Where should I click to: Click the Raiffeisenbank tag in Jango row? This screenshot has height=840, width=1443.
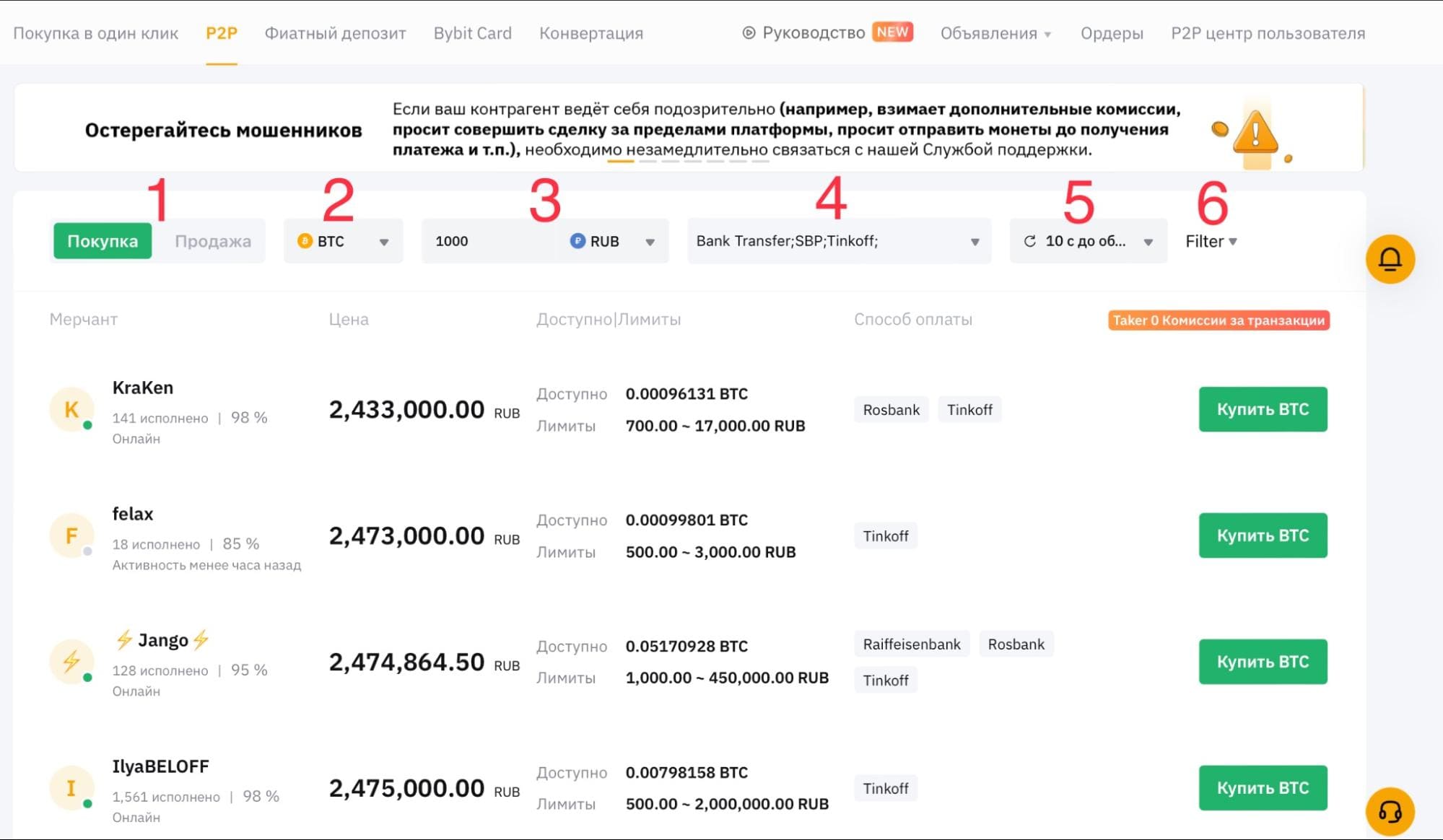[x=912, y=644]
